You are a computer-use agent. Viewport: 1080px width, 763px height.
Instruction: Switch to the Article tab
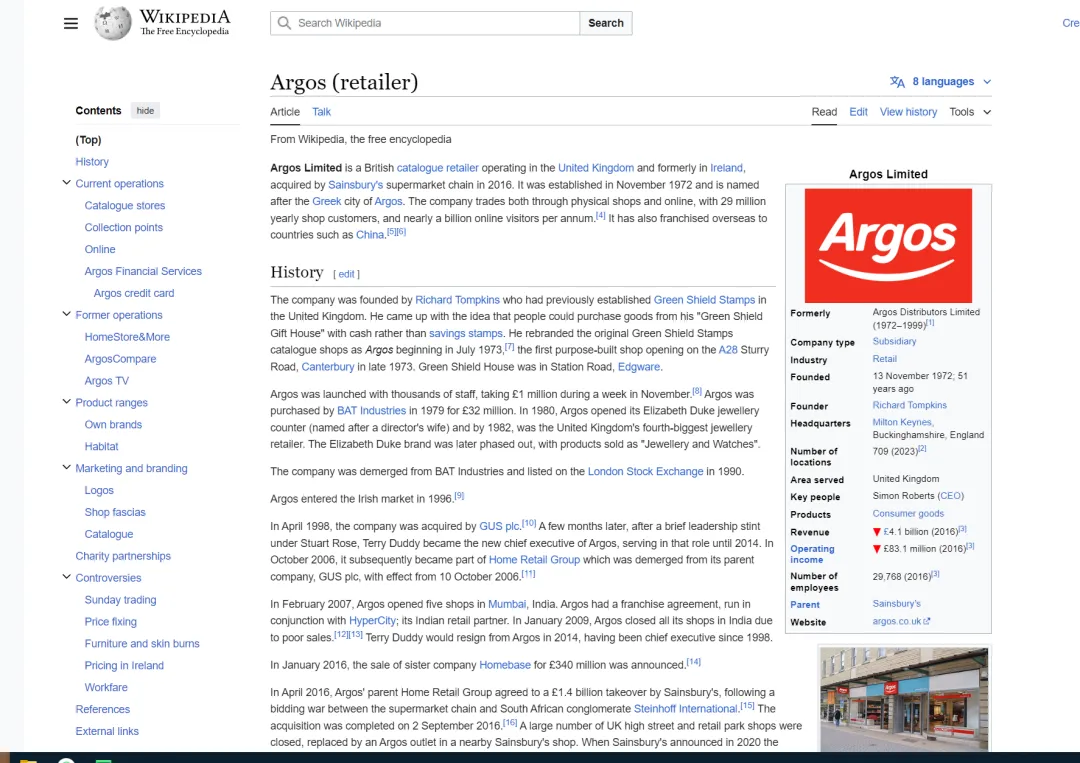(x=284, y=112)
